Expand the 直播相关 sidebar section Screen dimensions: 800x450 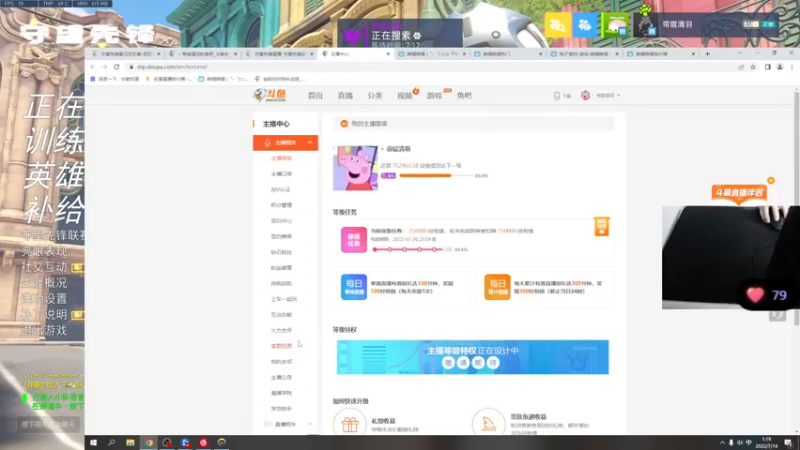(x=285, y=424)
